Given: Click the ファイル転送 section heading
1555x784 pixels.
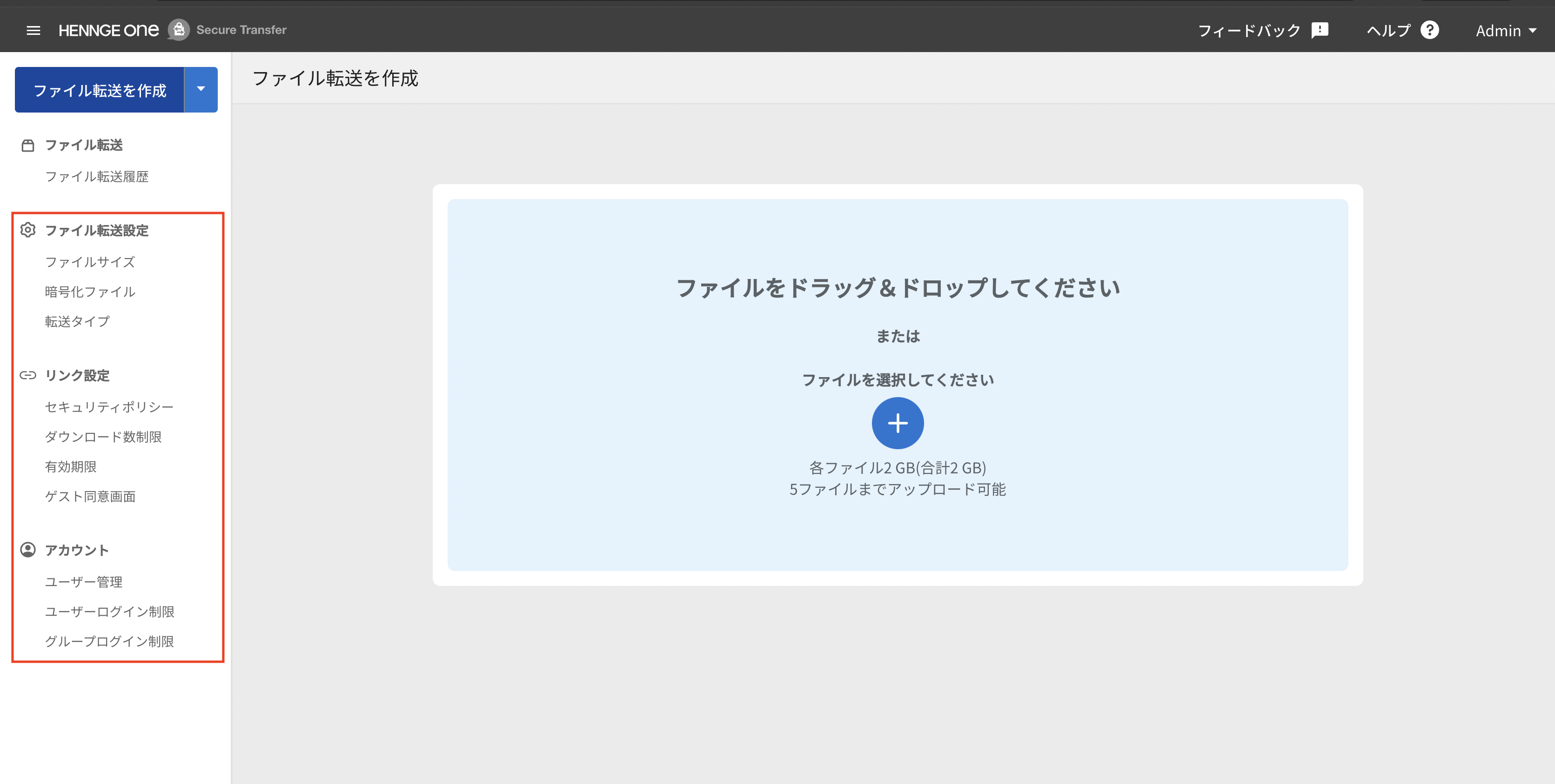Looking at the screenshot, I should click(84, 146).
